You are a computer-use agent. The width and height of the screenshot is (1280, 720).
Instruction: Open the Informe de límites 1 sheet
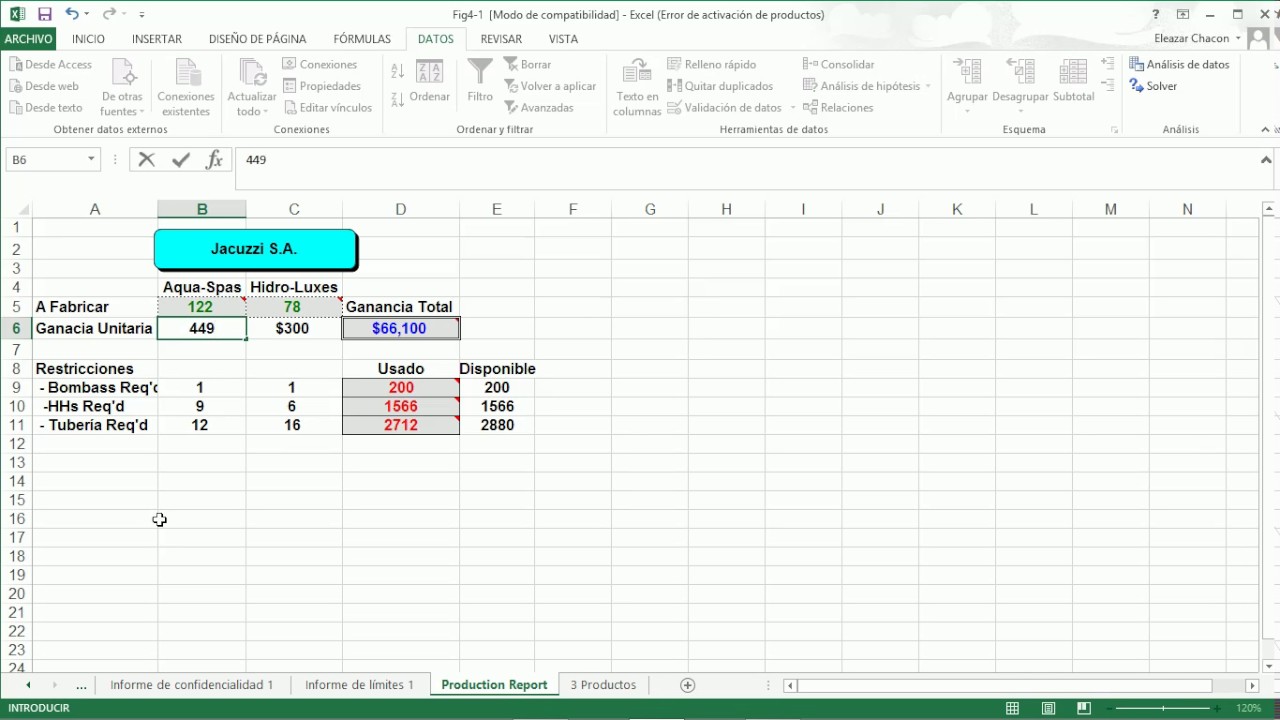(x=359, y=685)
